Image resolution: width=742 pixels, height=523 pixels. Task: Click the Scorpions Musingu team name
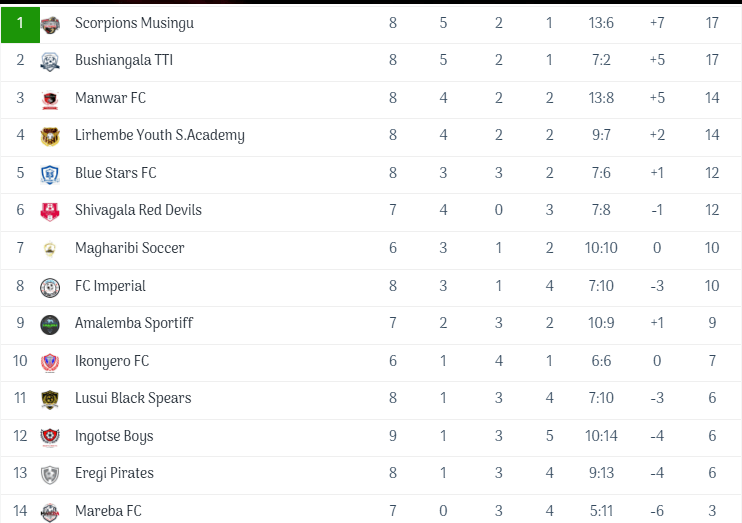(134, 23)
